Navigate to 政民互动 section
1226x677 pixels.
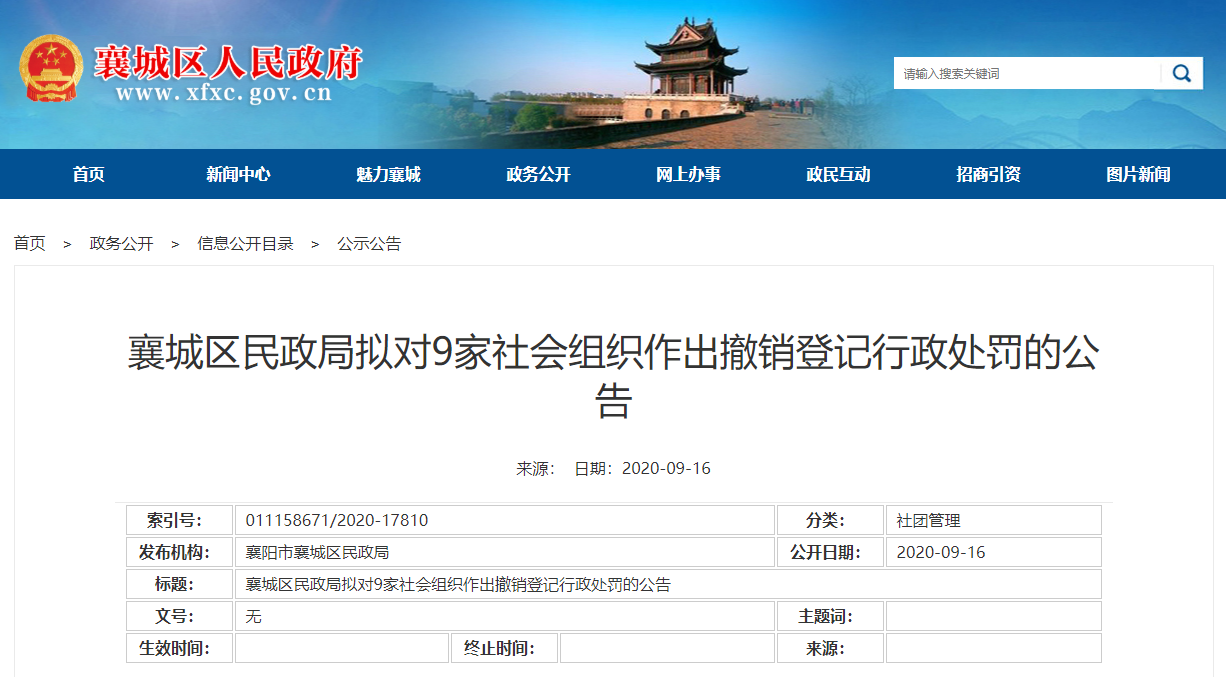click(838, 175)
